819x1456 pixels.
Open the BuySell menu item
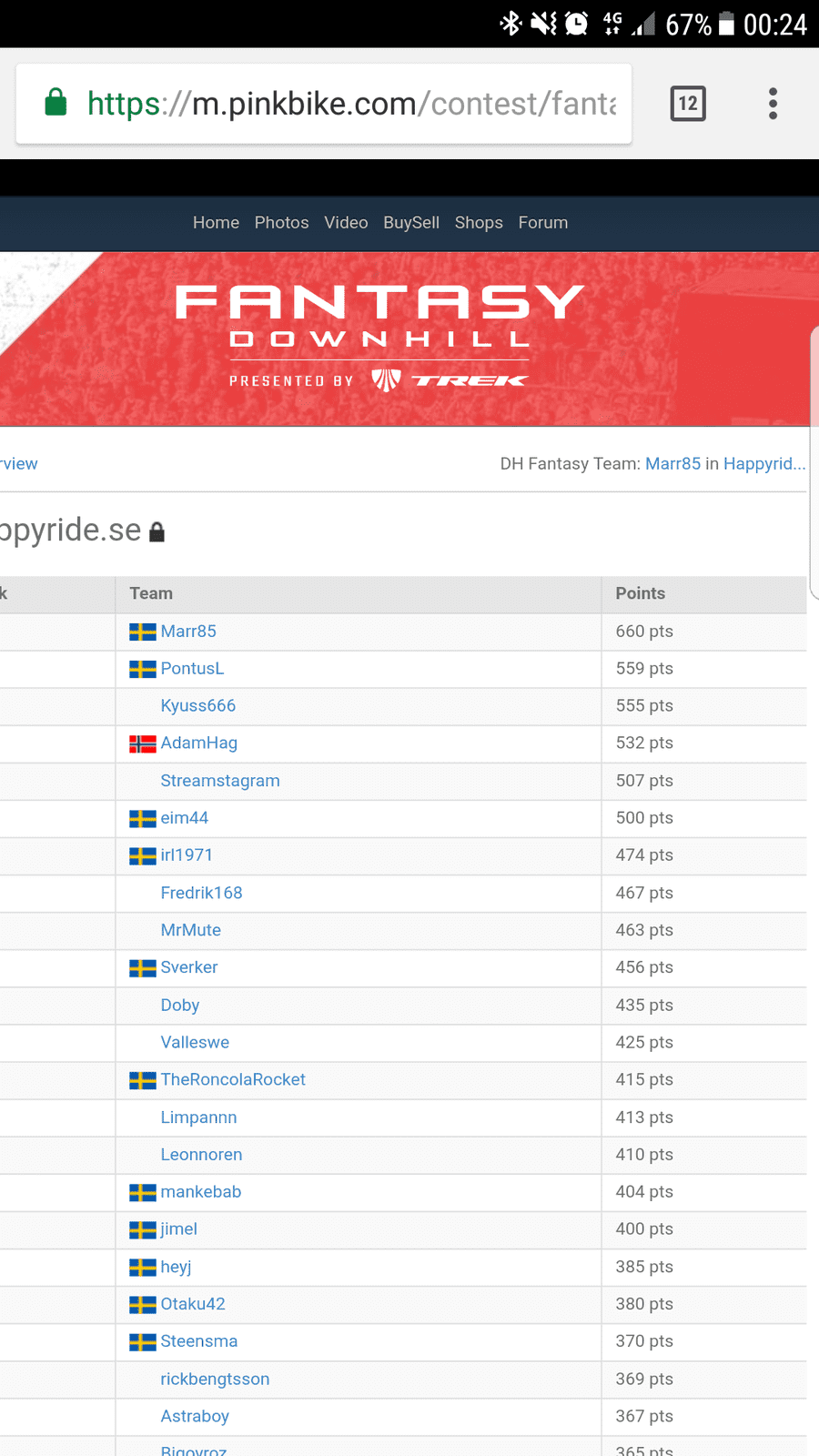(411, 223)
